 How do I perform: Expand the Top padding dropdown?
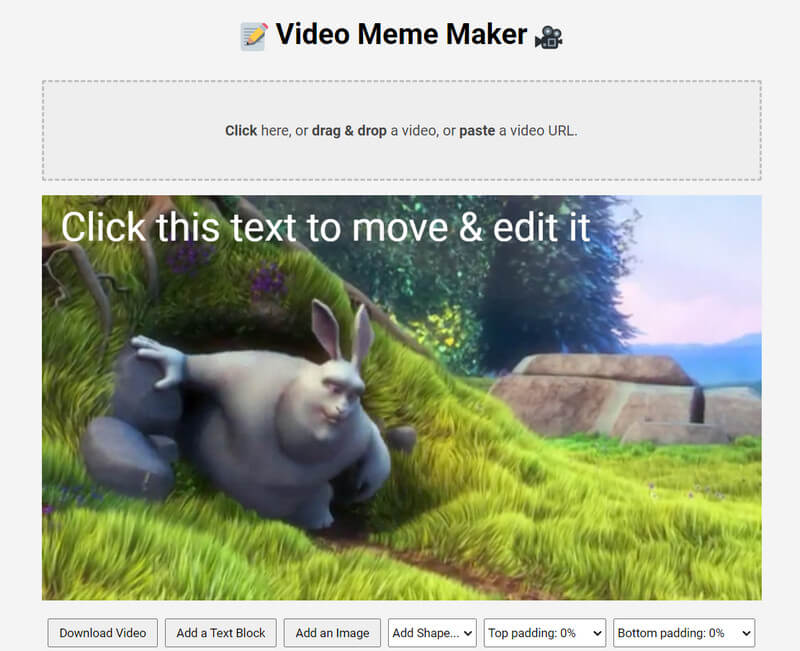[x=544, y=633]
